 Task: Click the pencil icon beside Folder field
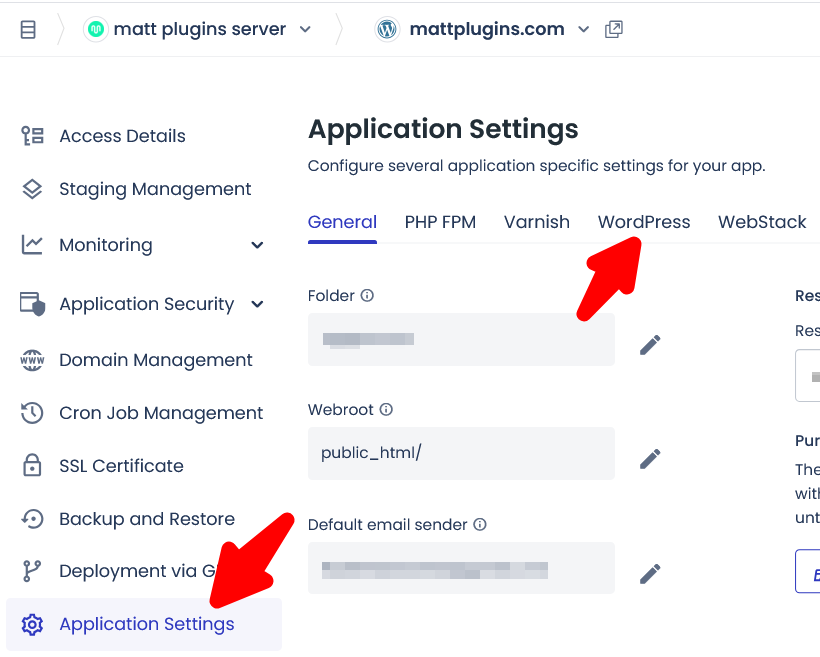[x=650, y=345]
